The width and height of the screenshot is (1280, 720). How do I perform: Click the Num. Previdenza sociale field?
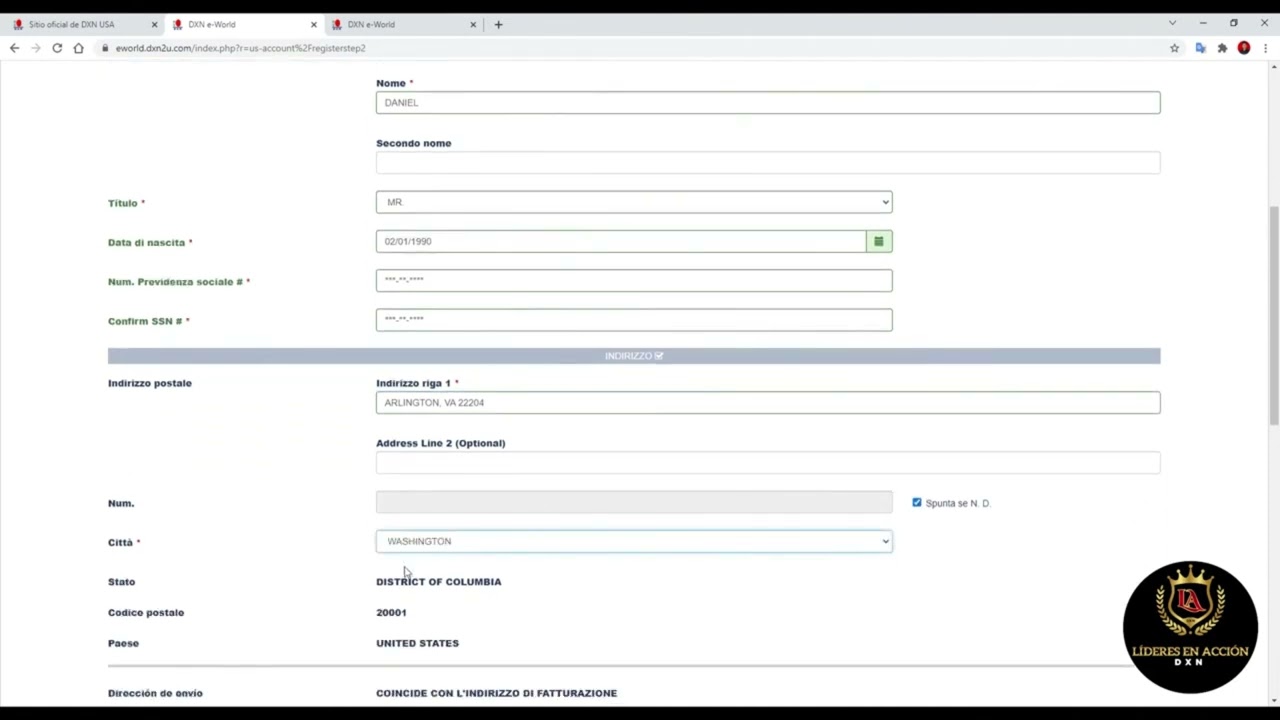click(x=634, y=280)
